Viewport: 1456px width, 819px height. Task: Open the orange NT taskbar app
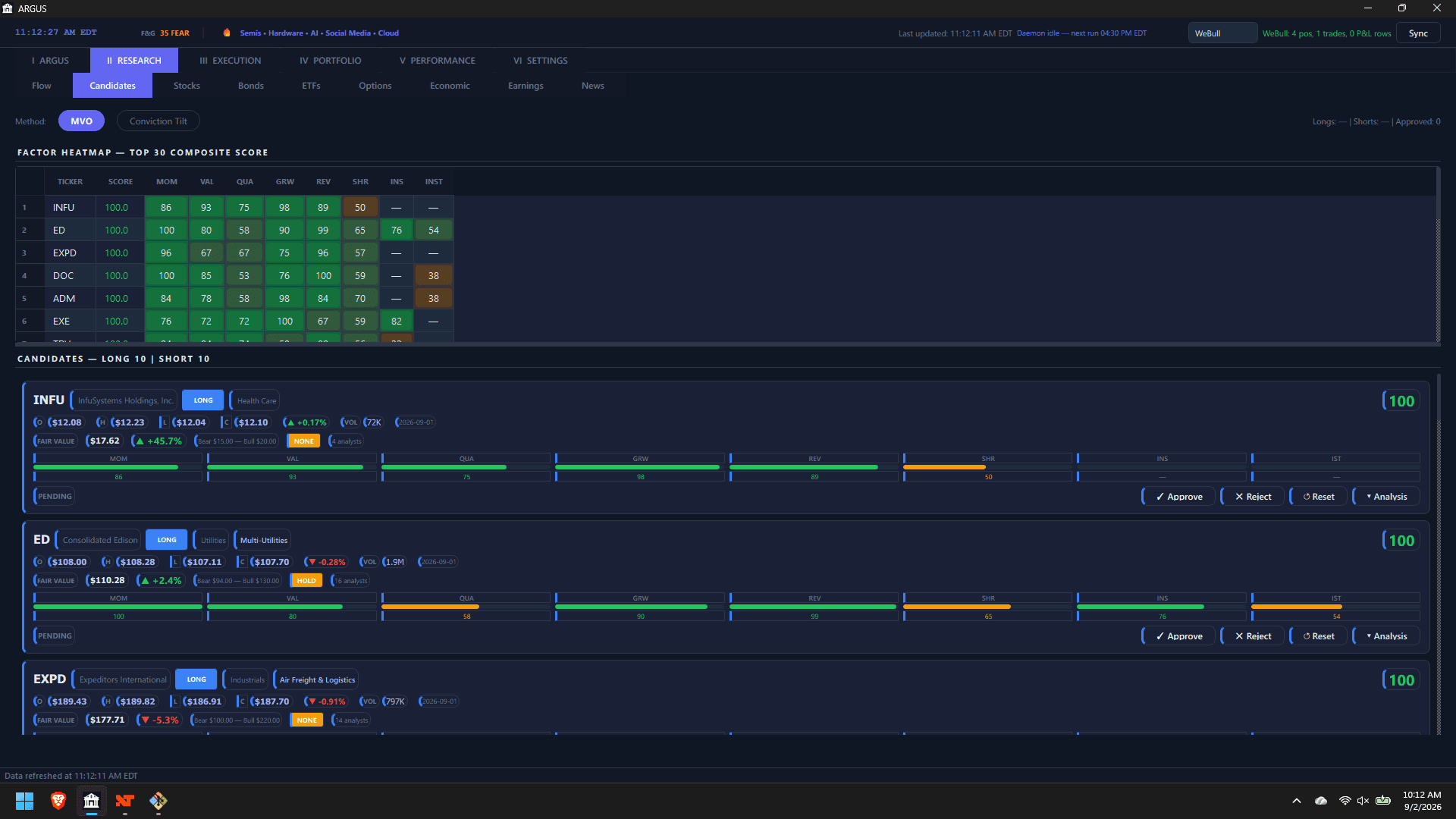click(125, 801)
